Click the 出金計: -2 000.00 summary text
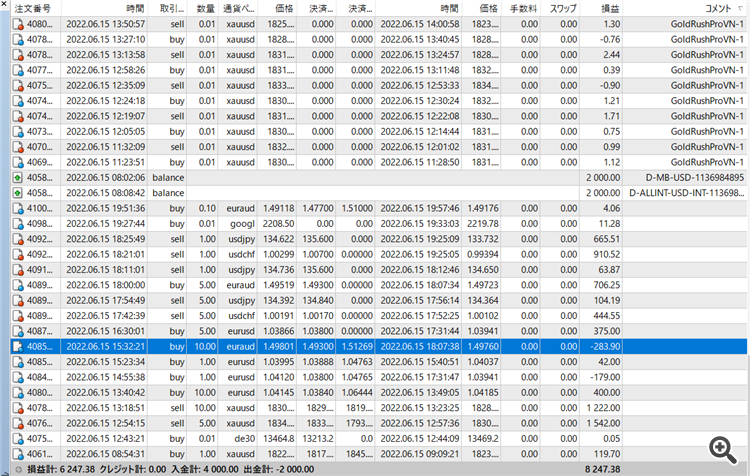 click(279, 469)
